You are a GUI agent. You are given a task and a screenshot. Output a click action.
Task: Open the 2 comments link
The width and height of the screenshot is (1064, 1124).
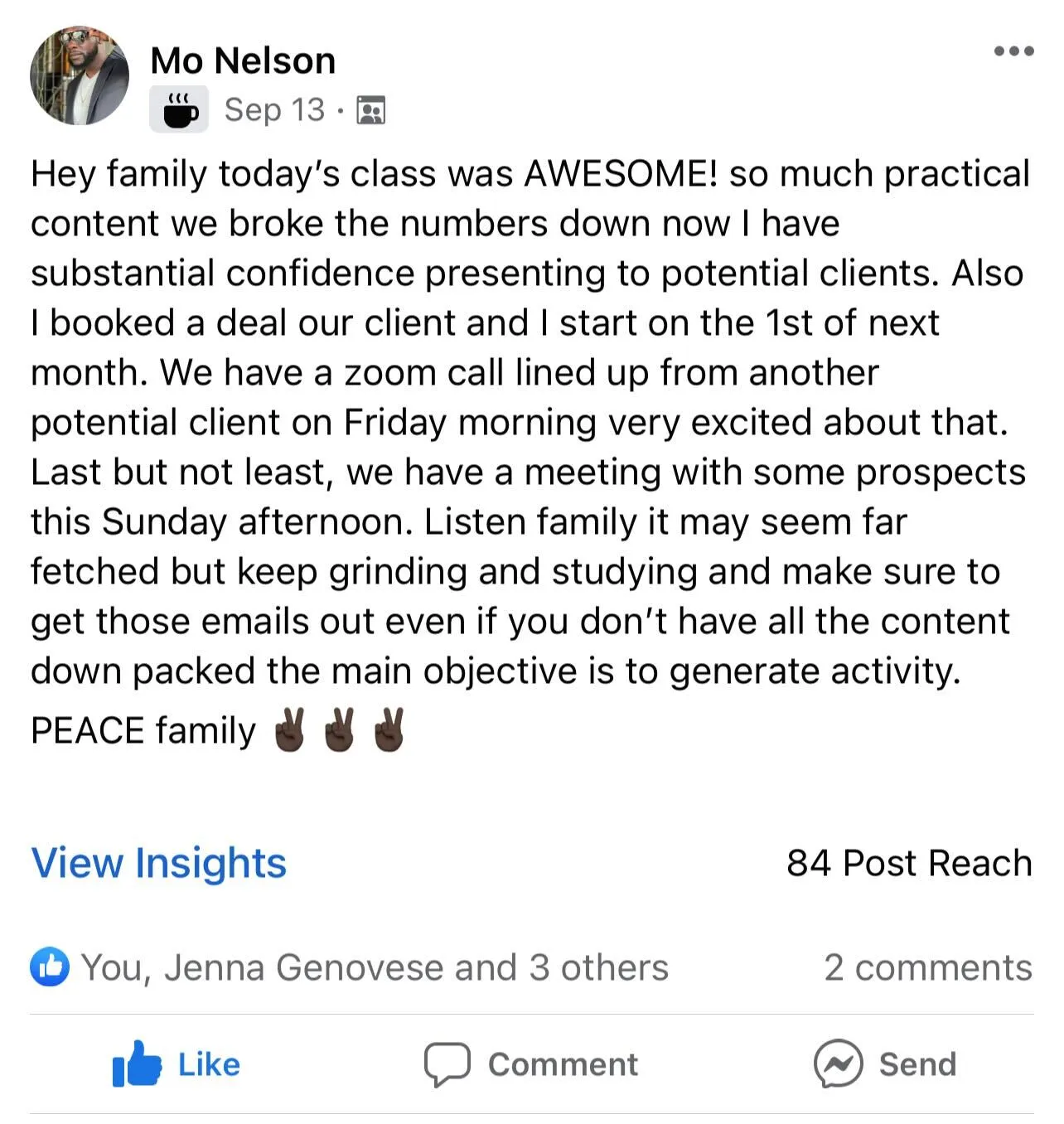928,967
